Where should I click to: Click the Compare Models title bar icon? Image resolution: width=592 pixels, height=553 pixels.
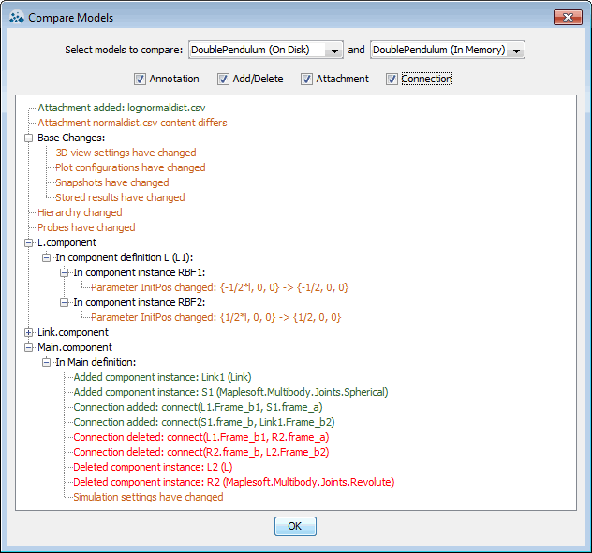tap(16, 17)
